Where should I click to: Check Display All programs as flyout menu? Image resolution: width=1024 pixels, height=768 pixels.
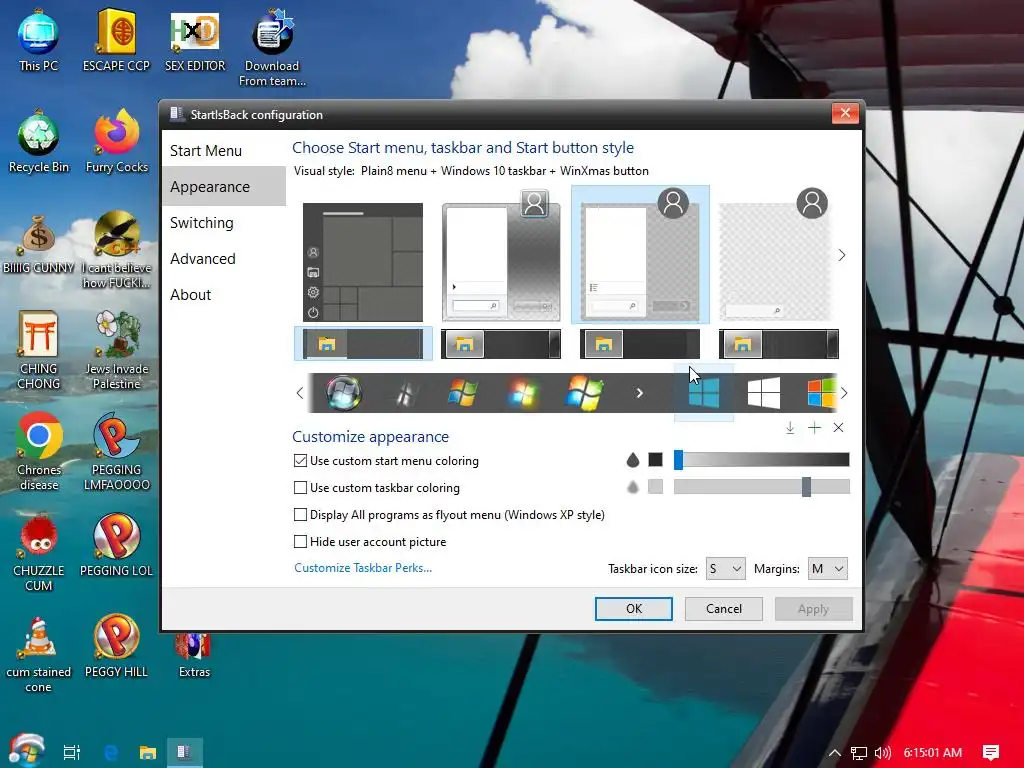click(300, 515)
